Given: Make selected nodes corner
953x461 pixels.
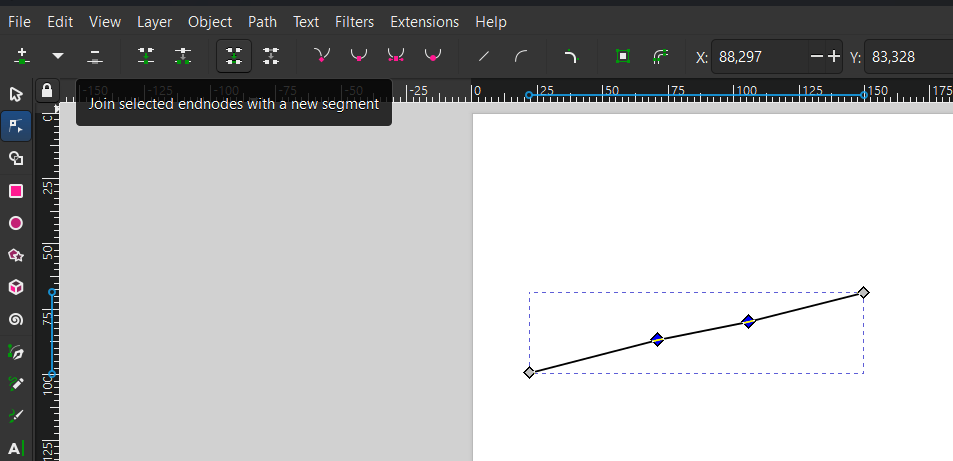Looking at the screenshot, I should tap(322, 57).
